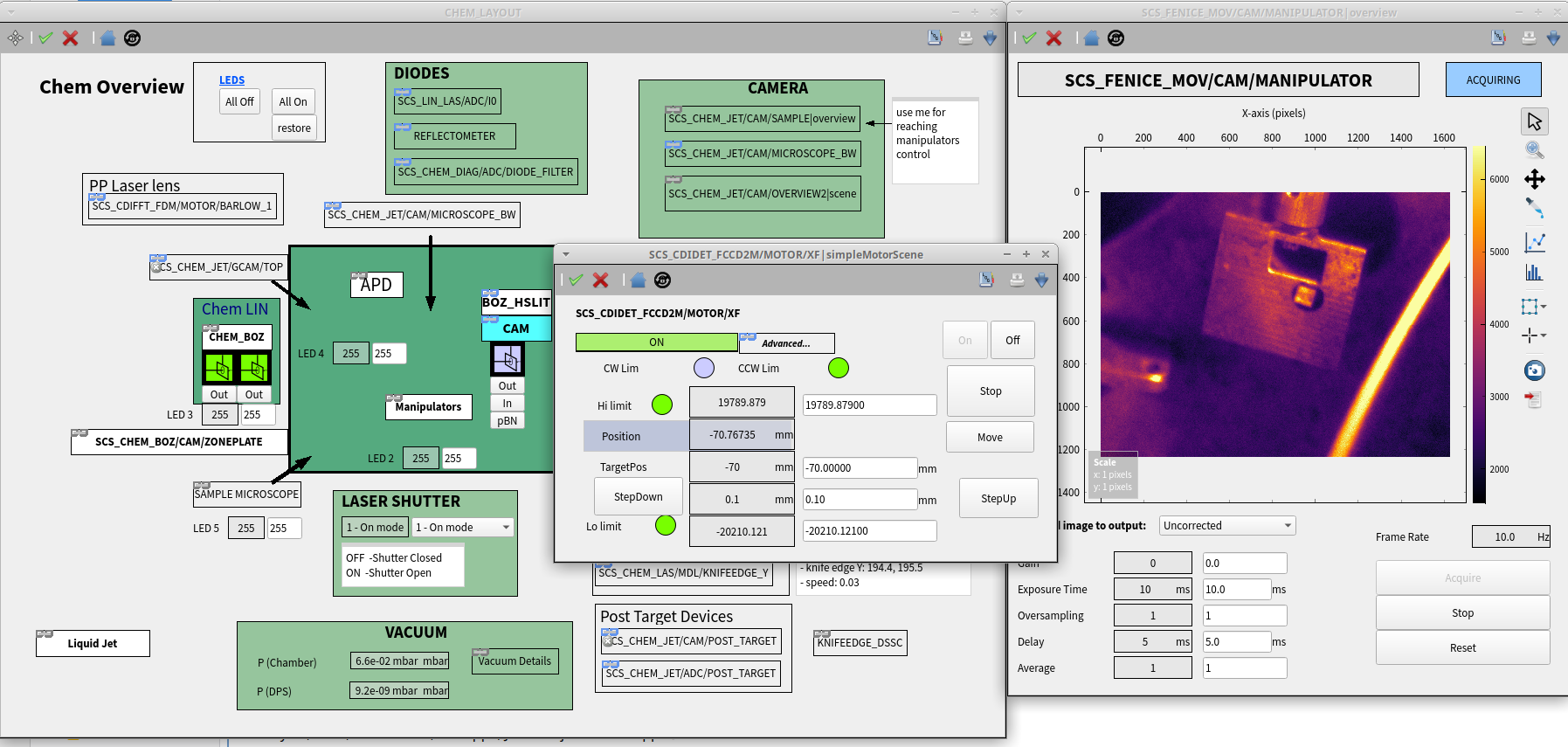The image size is (1568, 747).
Task: Click home icon in the simpleMotorScene toolbar
Action: pos(638,280)
